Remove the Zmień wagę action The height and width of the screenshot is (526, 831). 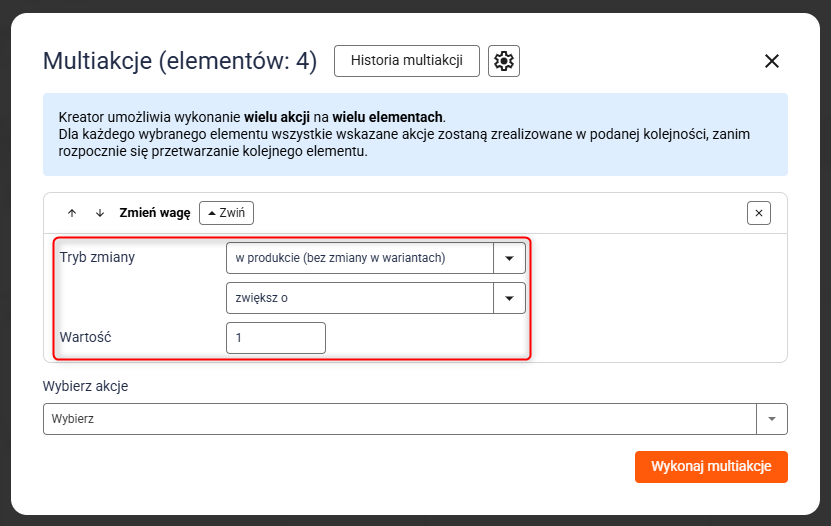759,213
